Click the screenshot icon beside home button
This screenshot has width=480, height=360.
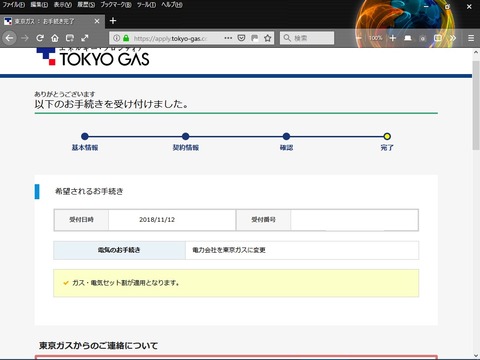coord(70,38)
